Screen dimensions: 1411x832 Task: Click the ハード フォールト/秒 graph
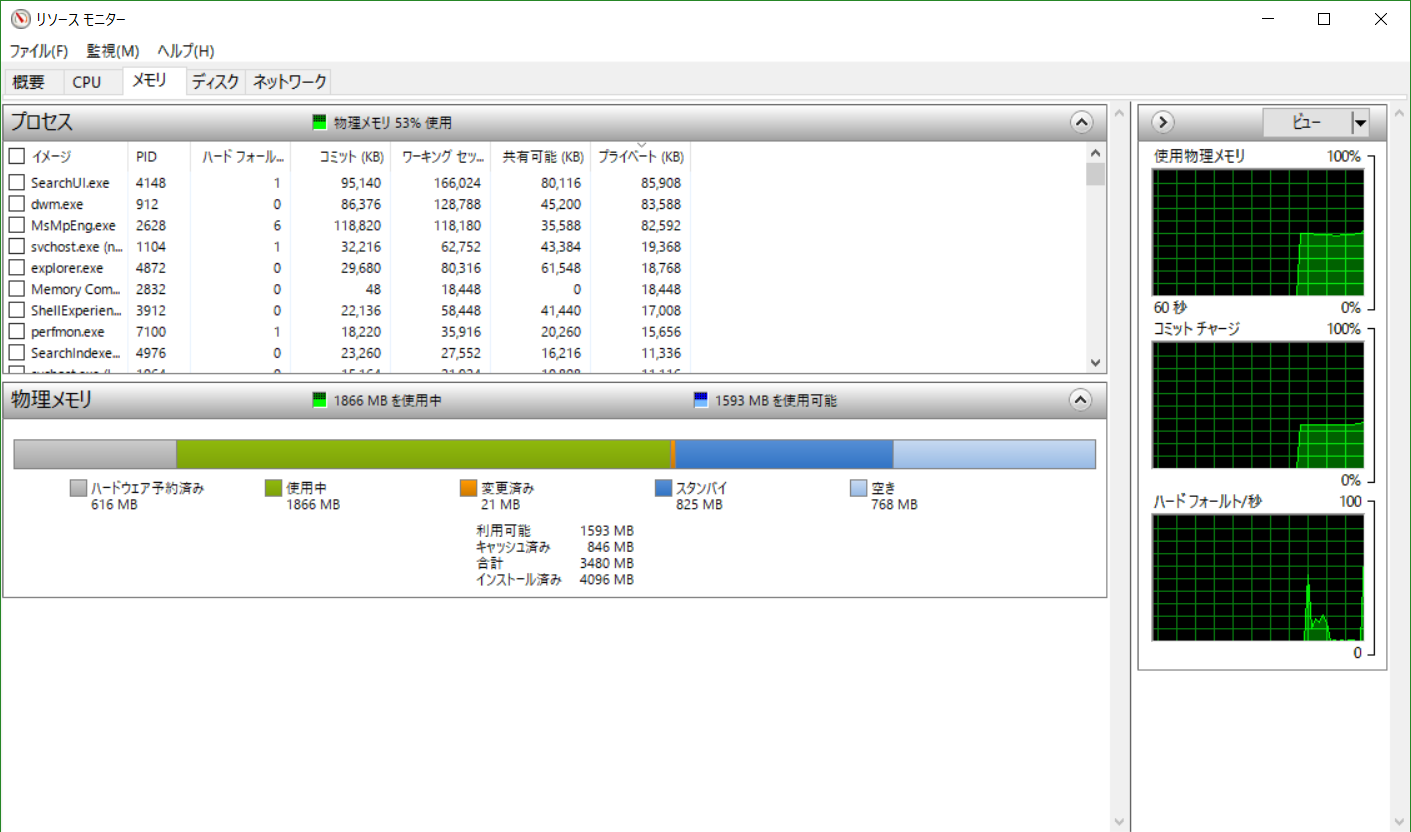1258,578
